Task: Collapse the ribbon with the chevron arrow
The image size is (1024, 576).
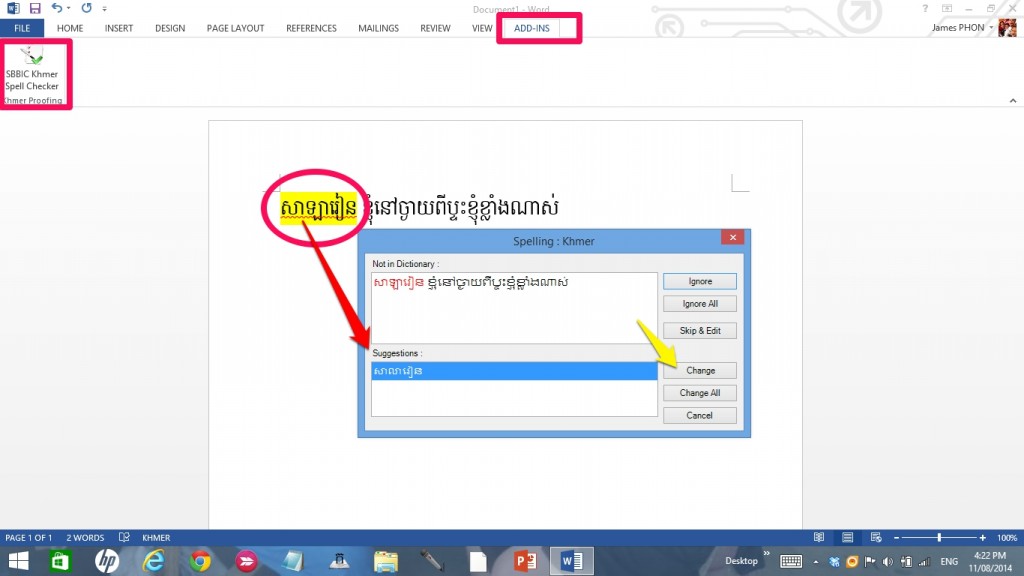Action: (1012, 100)
